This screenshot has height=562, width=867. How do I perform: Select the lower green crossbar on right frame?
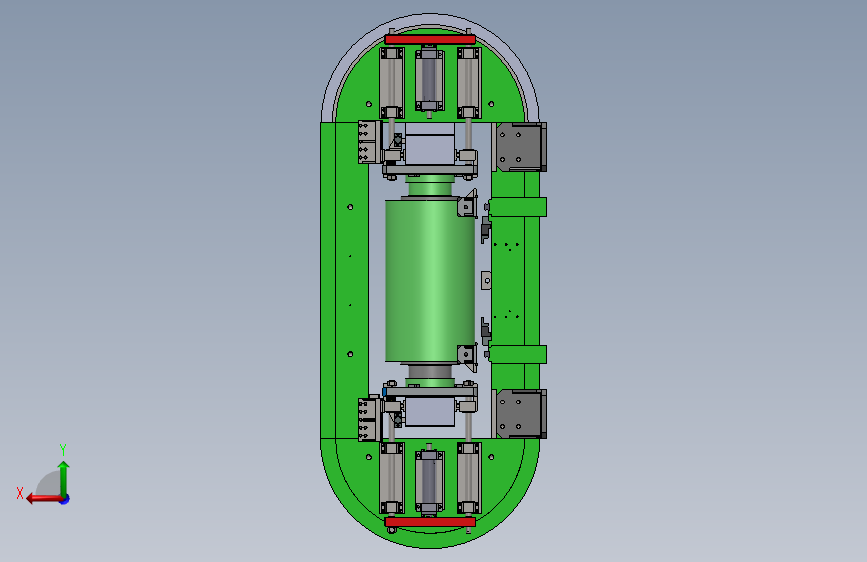[x=518, y=354]
